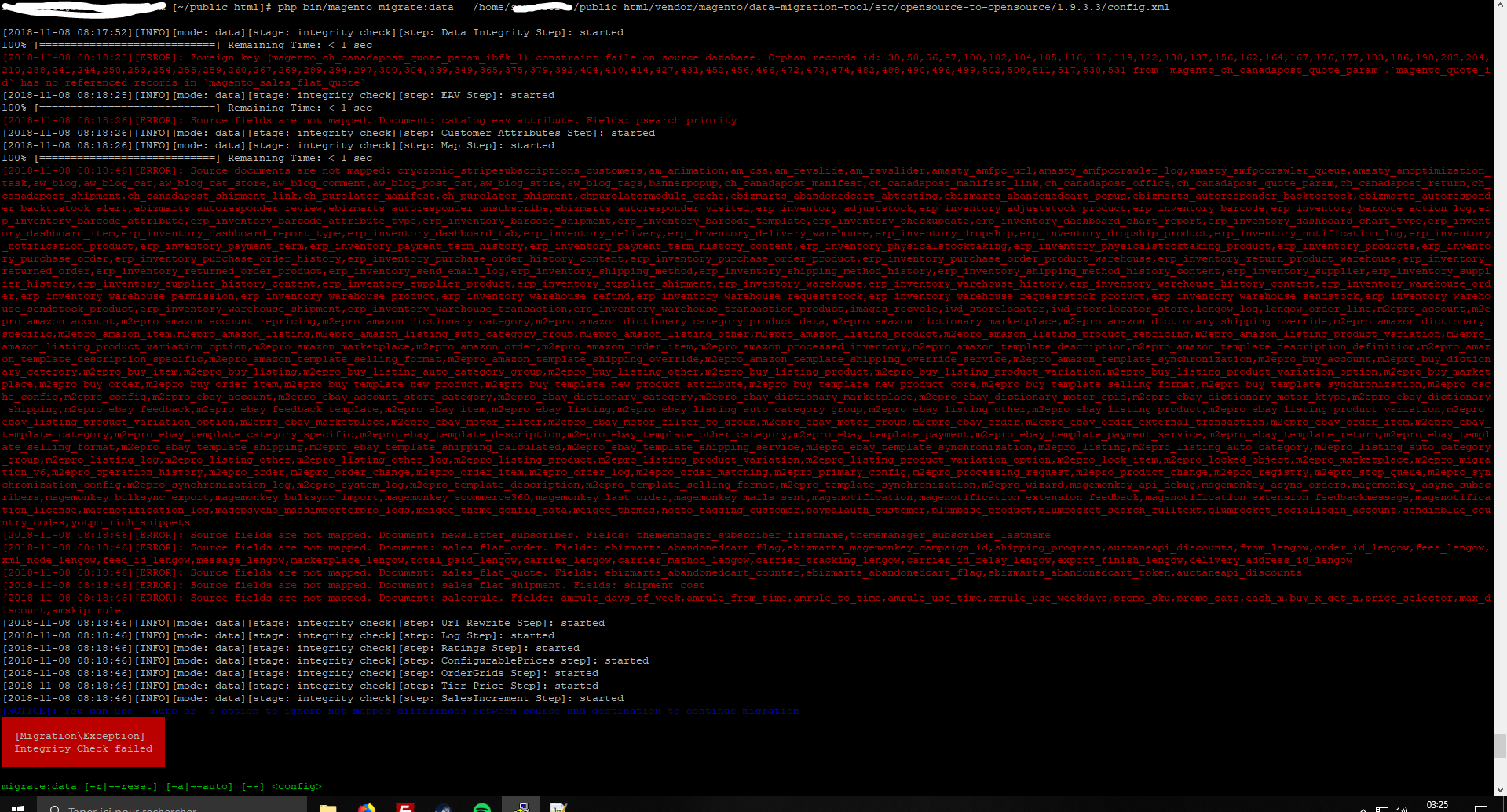Click the 'newsletter_subscriber' fields error line

click(526, 535)
